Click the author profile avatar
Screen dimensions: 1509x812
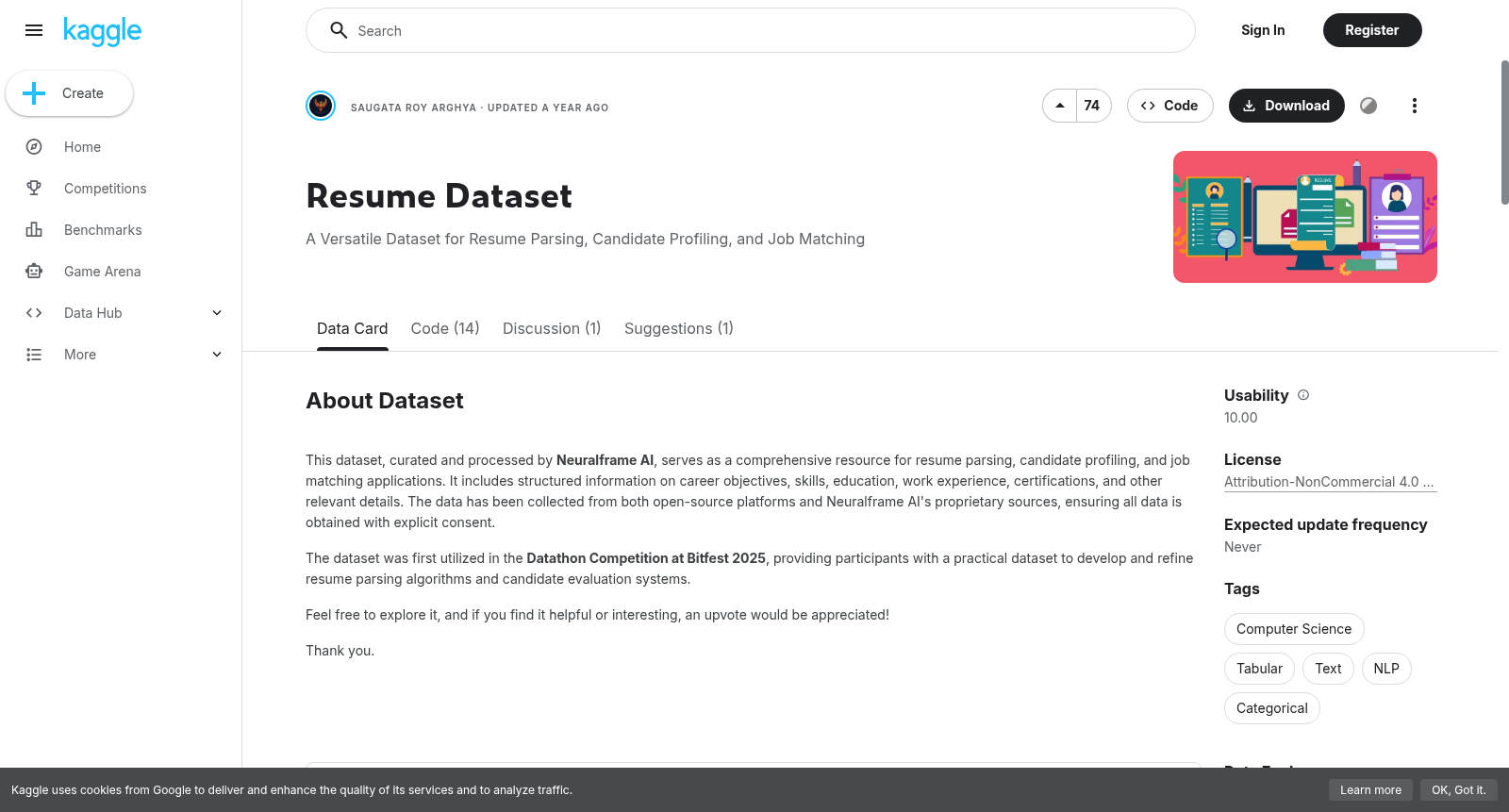point(321,106)
